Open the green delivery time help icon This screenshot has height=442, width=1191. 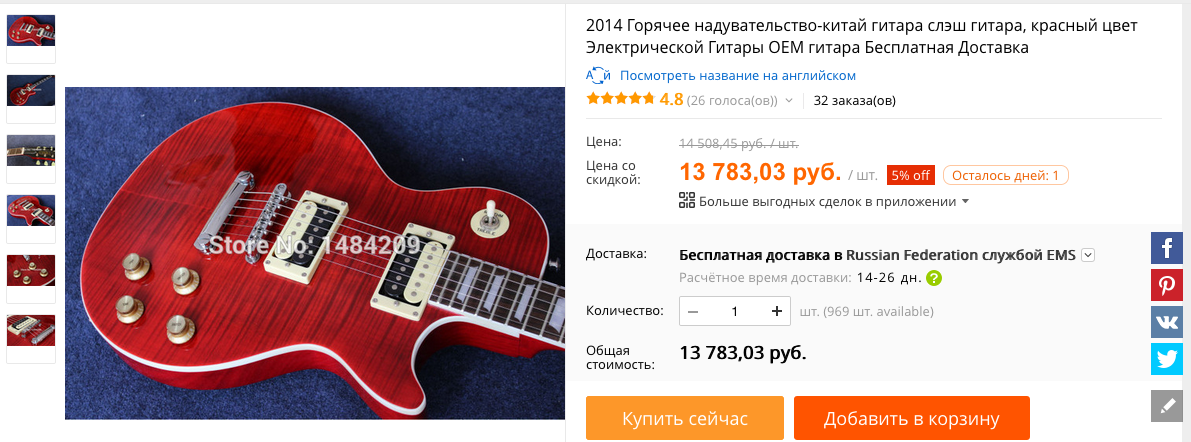pos(934,278)
